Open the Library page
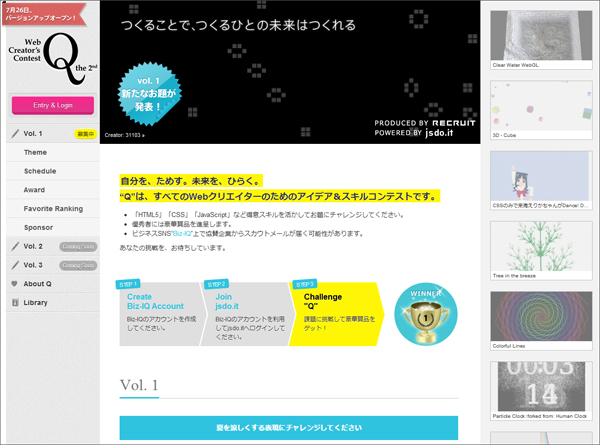This screenshot has height=445, width=600. (53, 303)
